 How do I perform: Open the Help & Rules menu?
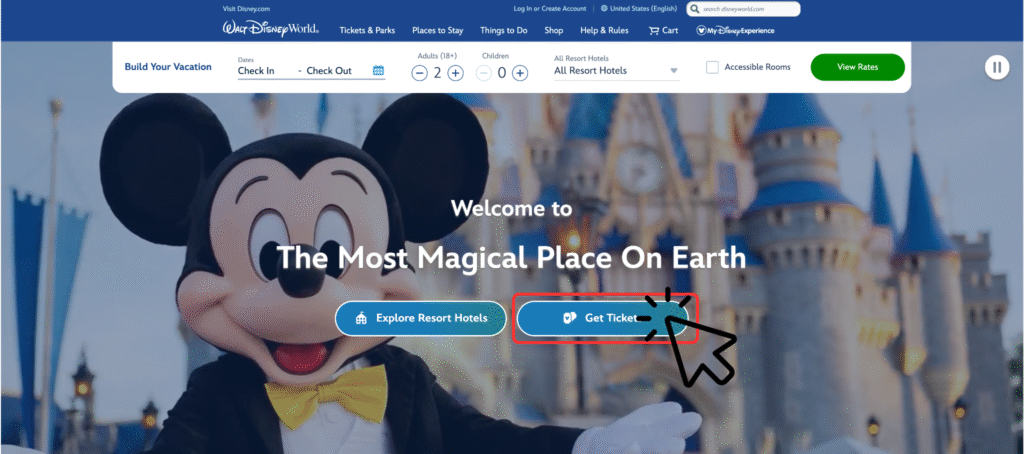pos(604,30)
